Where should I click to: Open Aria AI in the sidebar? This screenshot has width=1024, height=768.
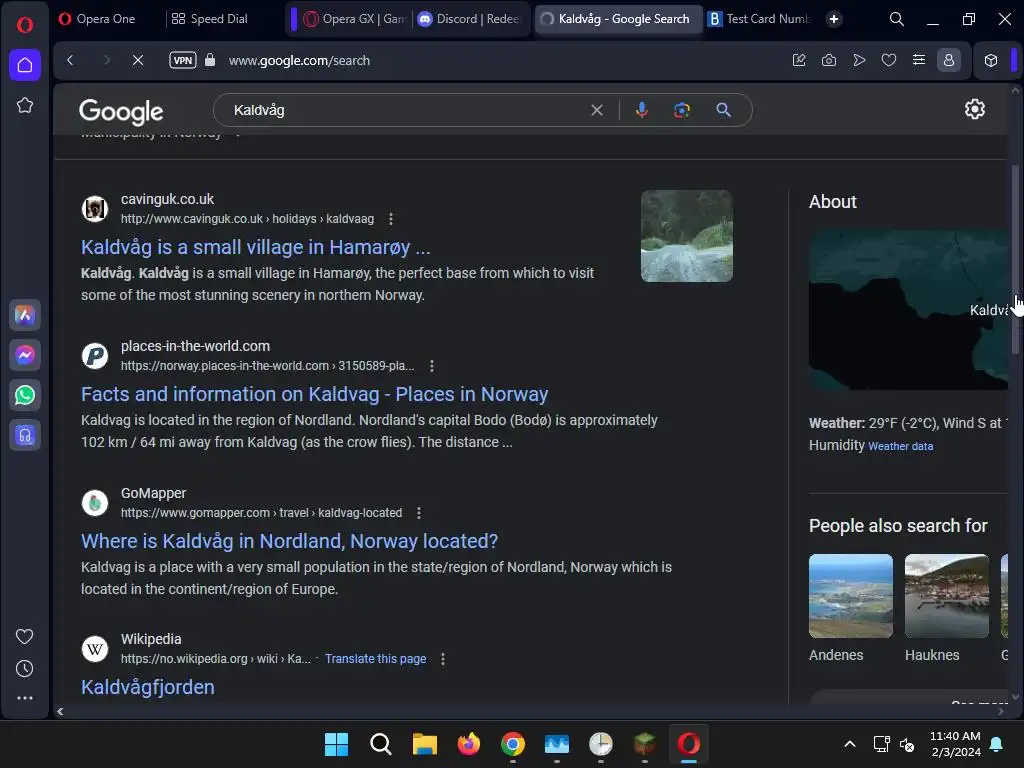click(x=25, y=315)
